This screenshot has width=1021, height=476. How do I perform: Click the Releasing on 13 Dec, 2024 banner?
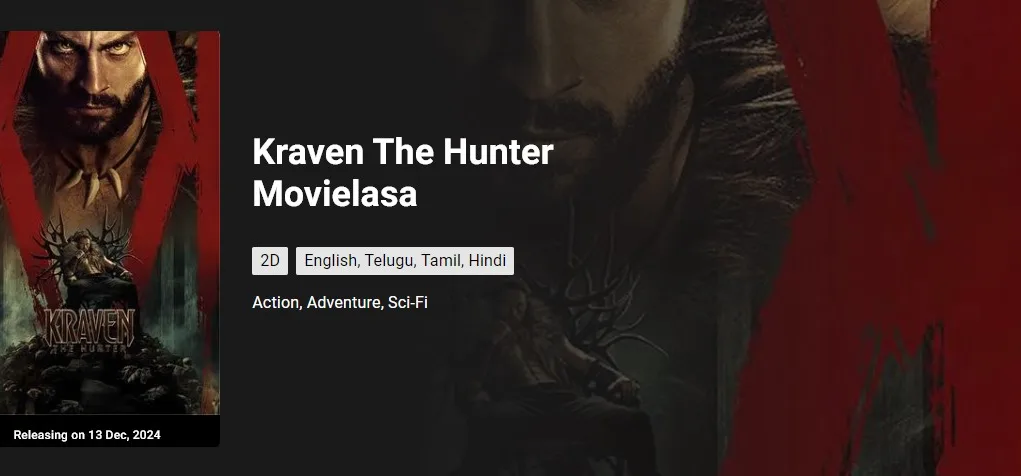coord(109,431)
